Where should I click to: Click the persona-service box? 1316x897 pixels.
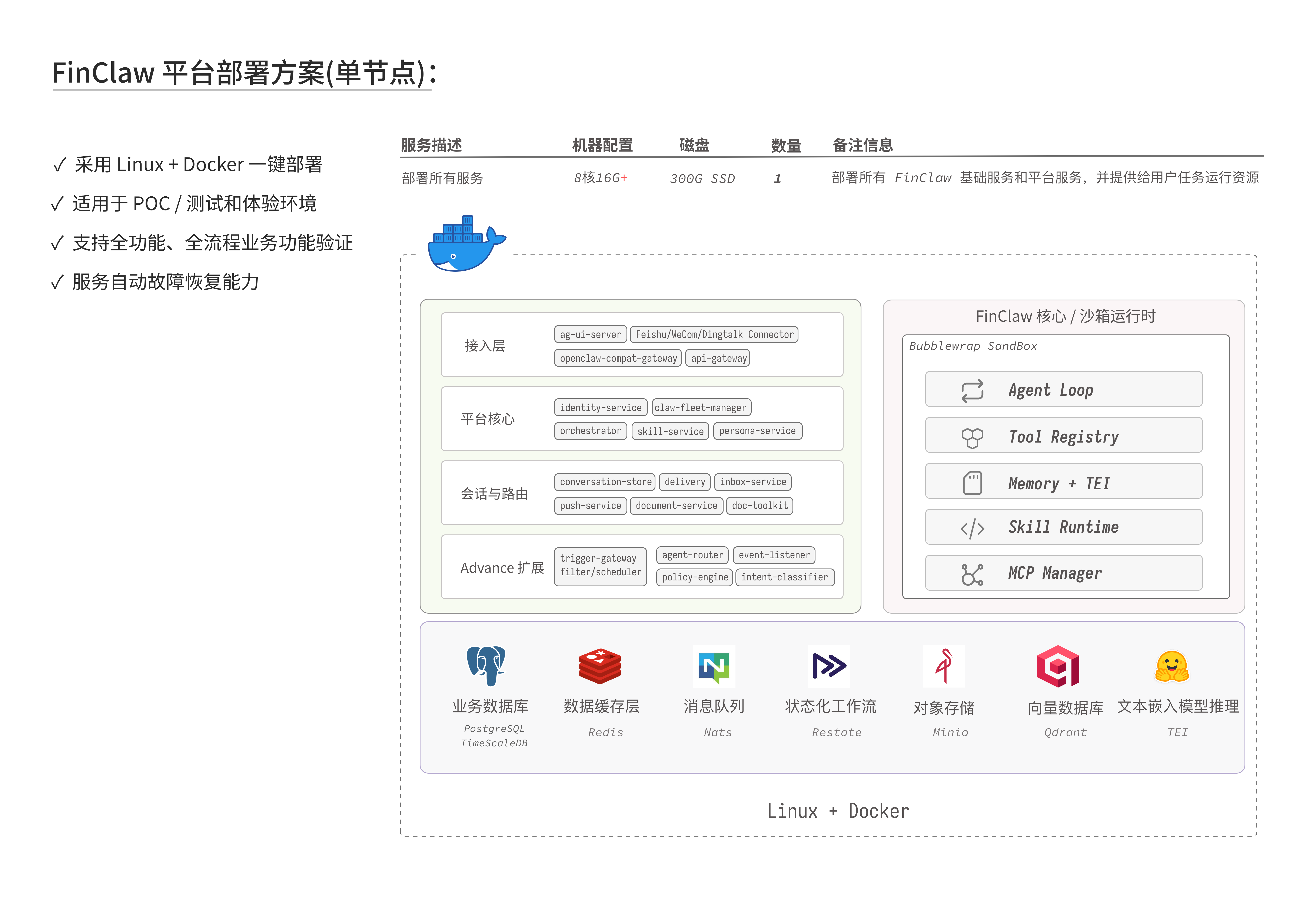pos(758,431)
